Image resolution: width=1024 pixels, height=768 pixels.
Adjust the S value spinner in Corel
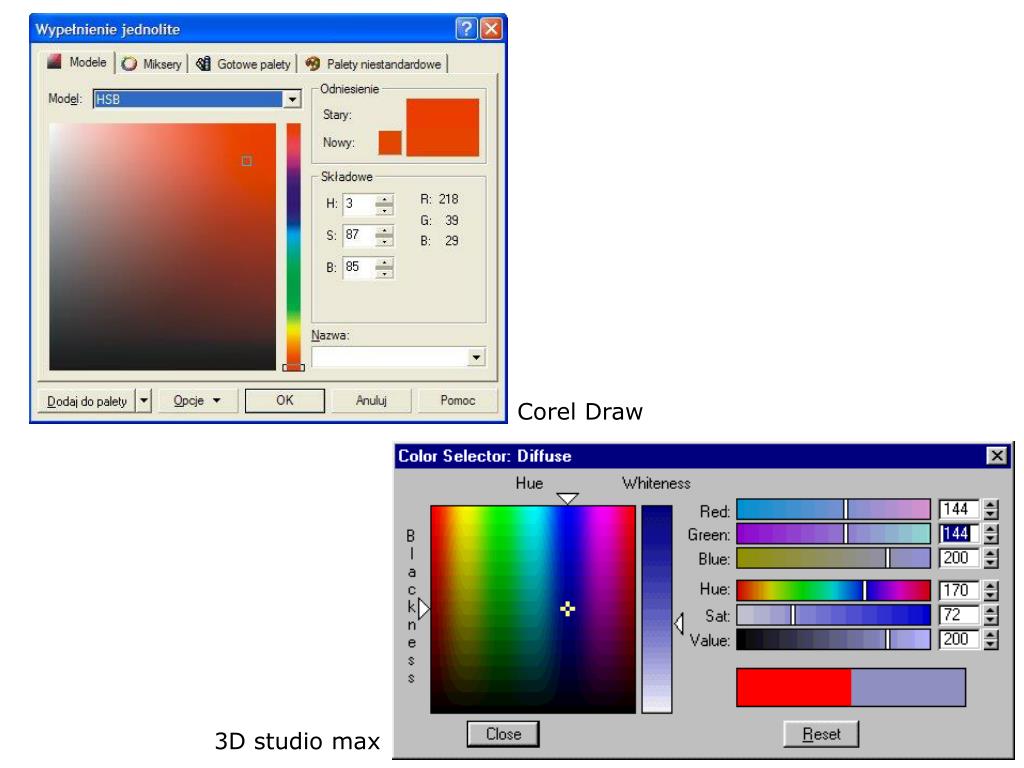point(385,236)
